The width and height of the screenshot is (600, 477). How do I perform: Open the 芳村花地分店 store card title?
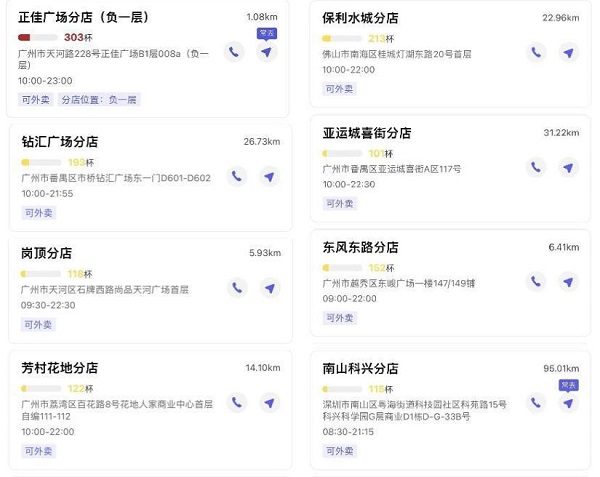60,367
